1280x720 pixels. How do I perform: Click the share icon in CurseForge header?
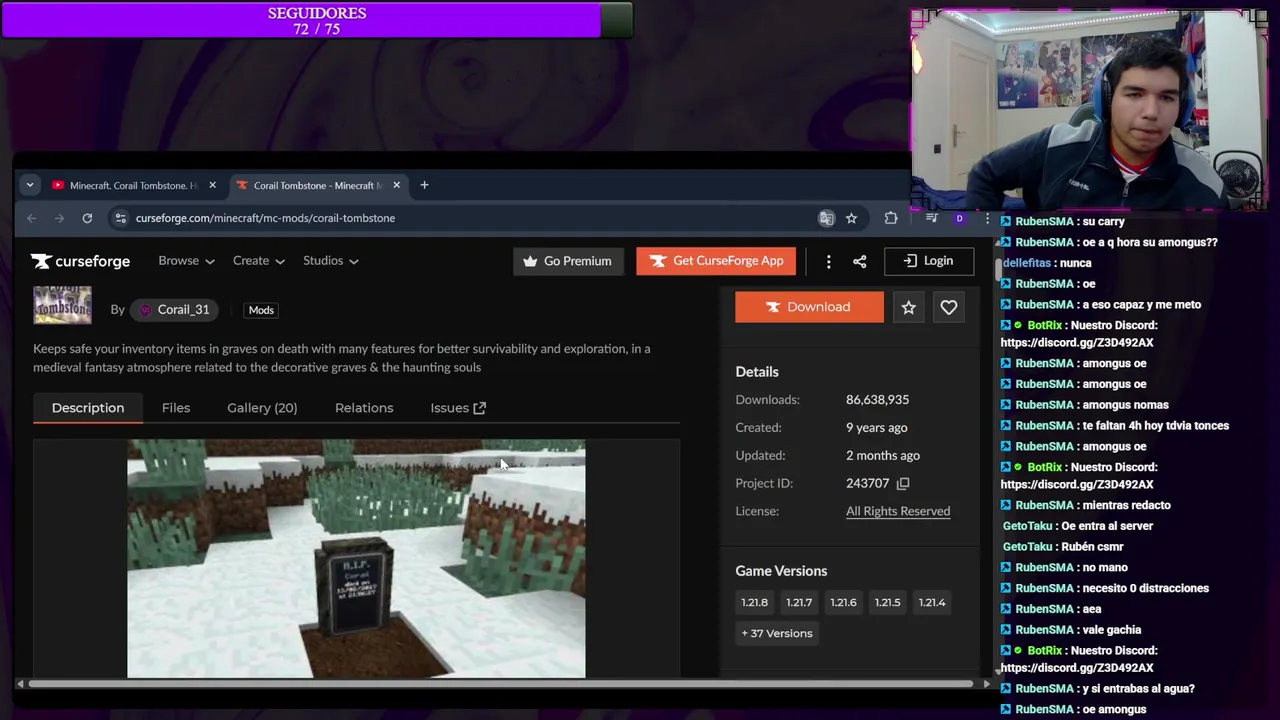tap(859, 261)
